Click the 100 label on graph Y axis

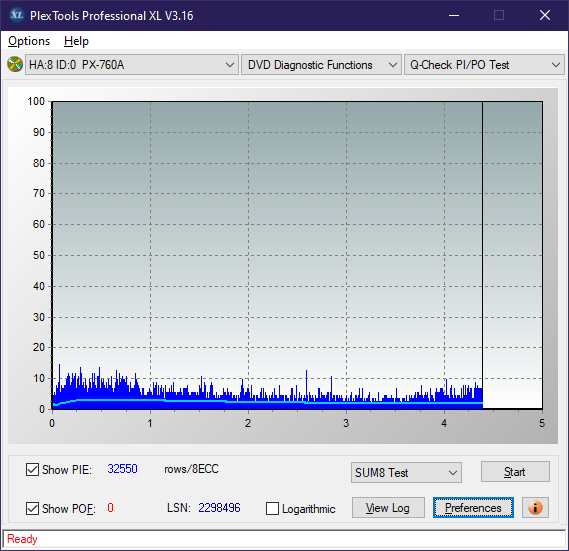coord(36,101)
